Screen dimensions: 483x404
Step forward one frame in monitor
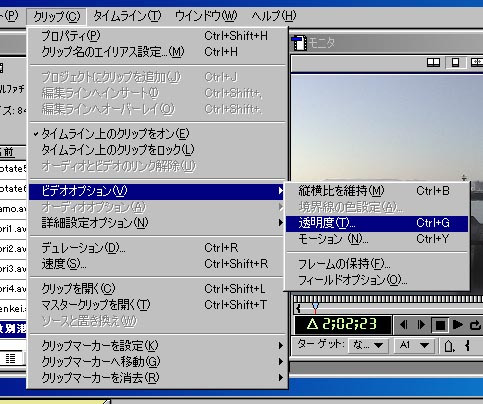tap(421, 324)
